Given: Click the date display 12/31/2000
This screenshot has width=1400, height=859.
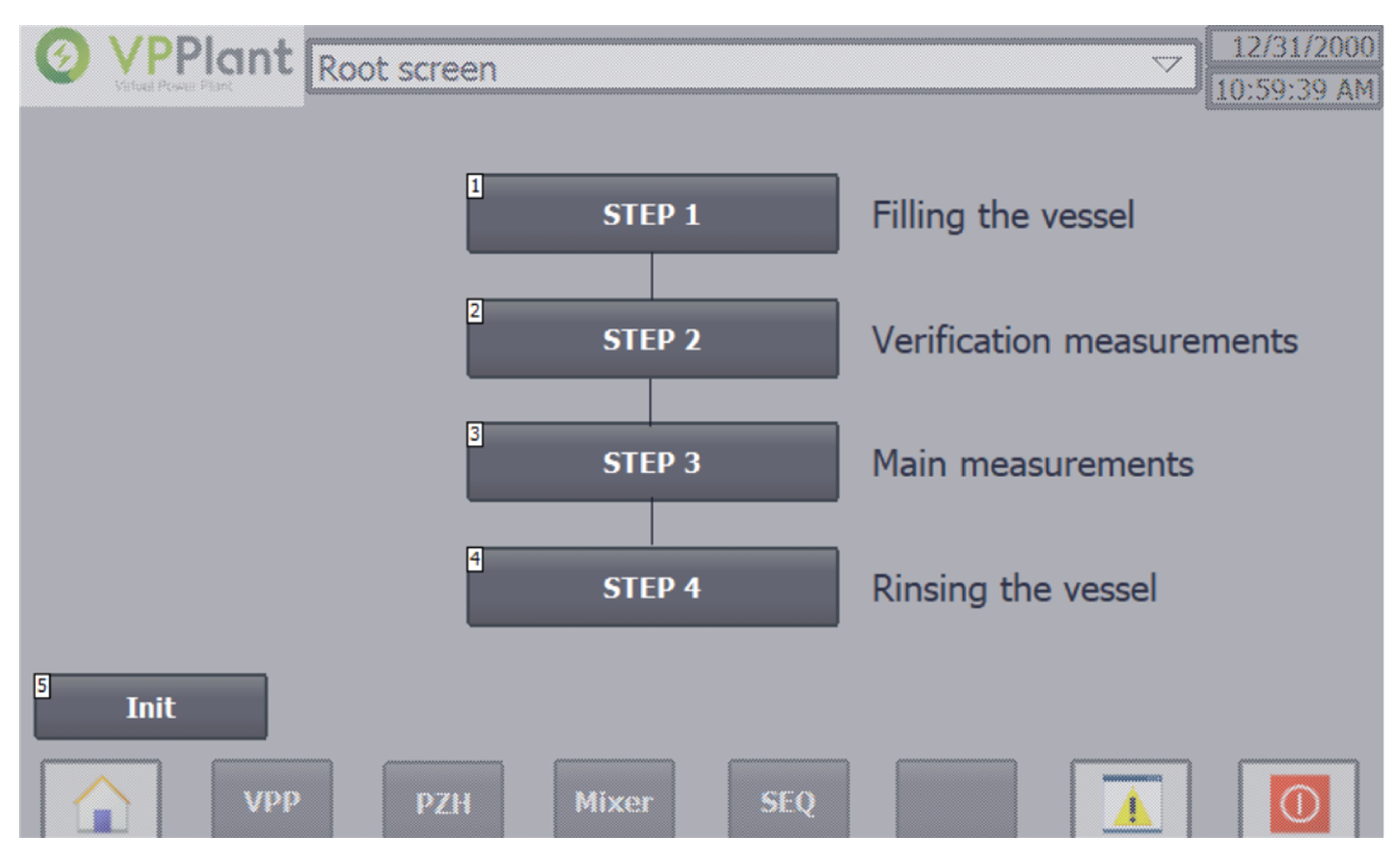Looking at the screenshot, I should pos(1295,46).
